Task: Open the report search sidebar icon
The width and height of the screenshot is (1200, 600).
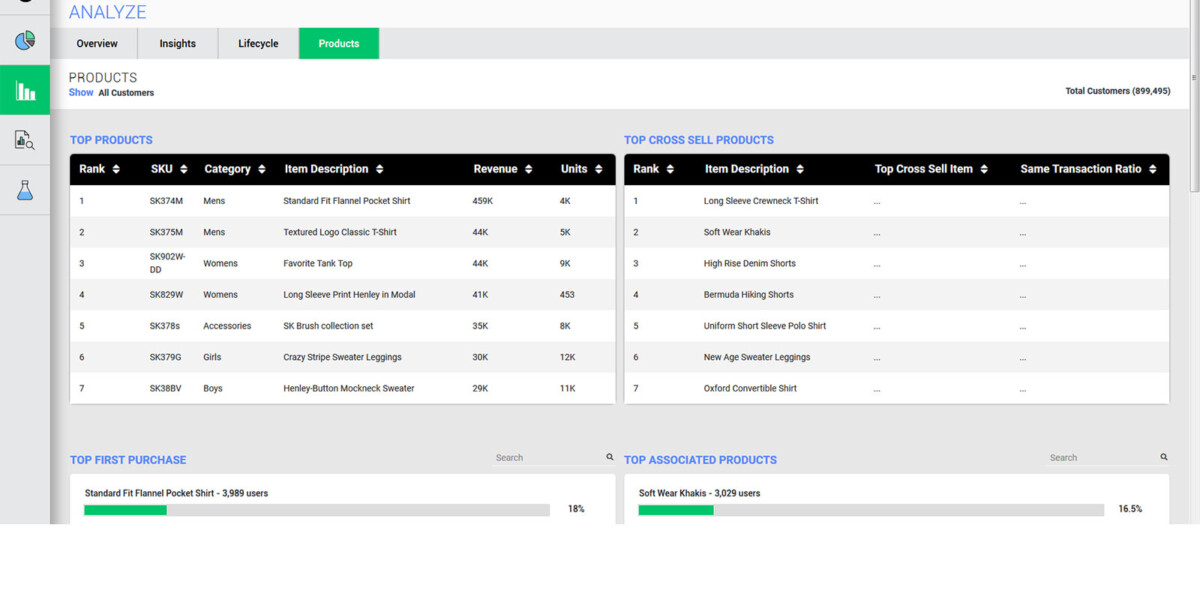Action: 25,140
